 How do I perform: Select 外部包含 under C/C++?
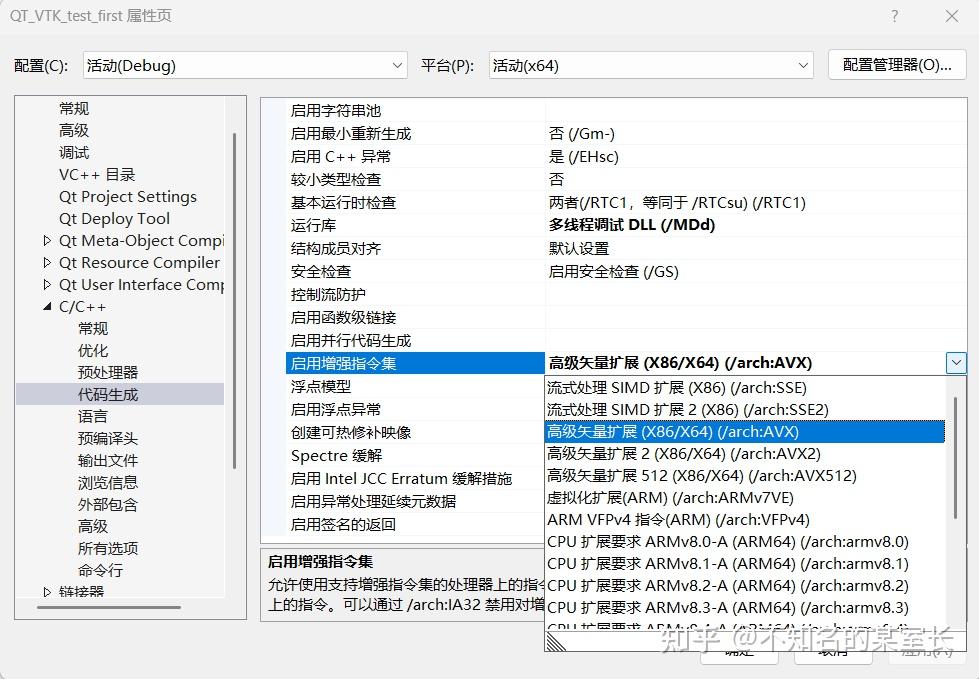(x=108, y=504)
